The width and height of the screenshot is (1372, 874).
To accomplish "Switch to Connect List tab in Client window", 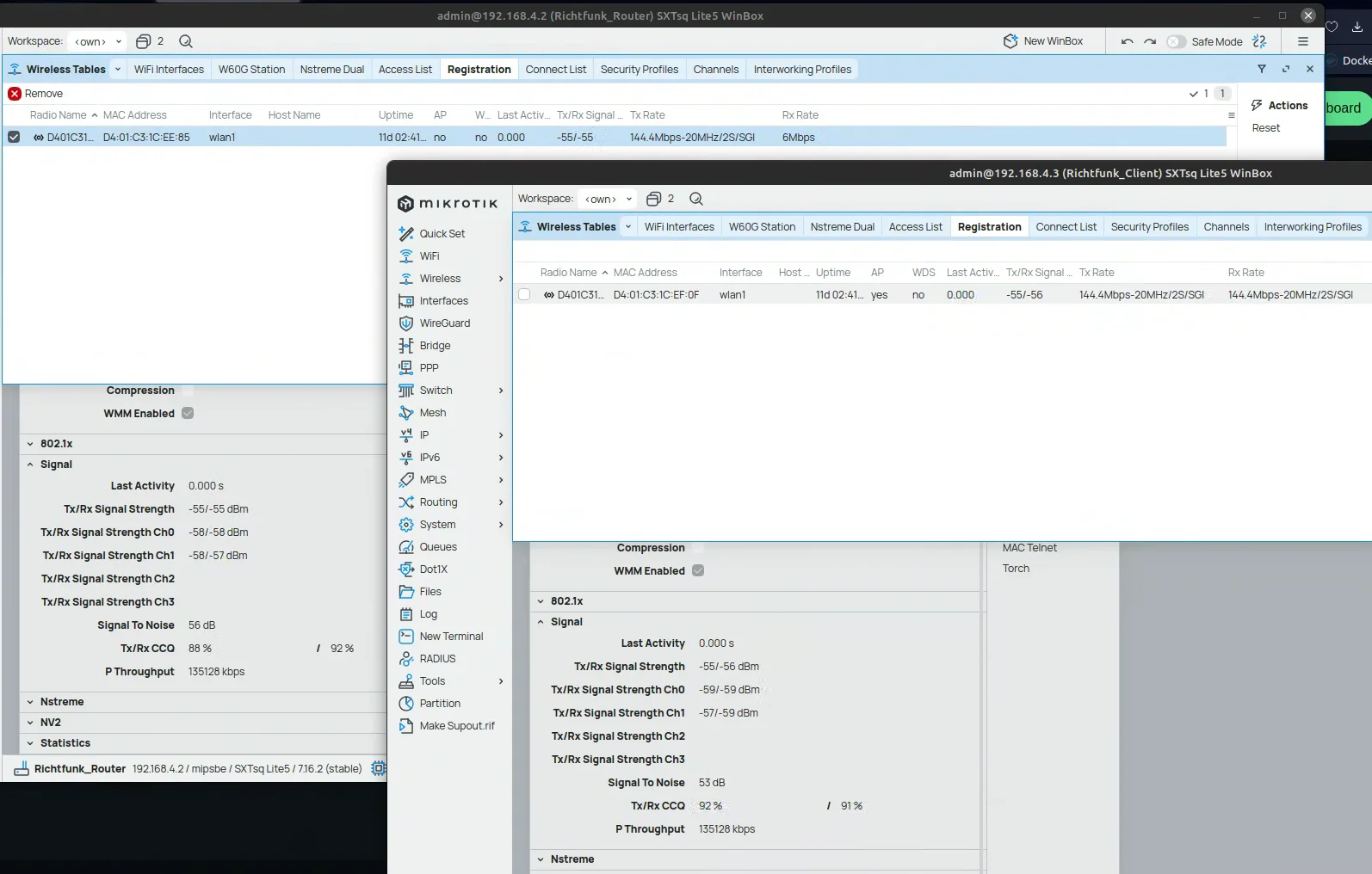I will click(x=1066, y=226).
